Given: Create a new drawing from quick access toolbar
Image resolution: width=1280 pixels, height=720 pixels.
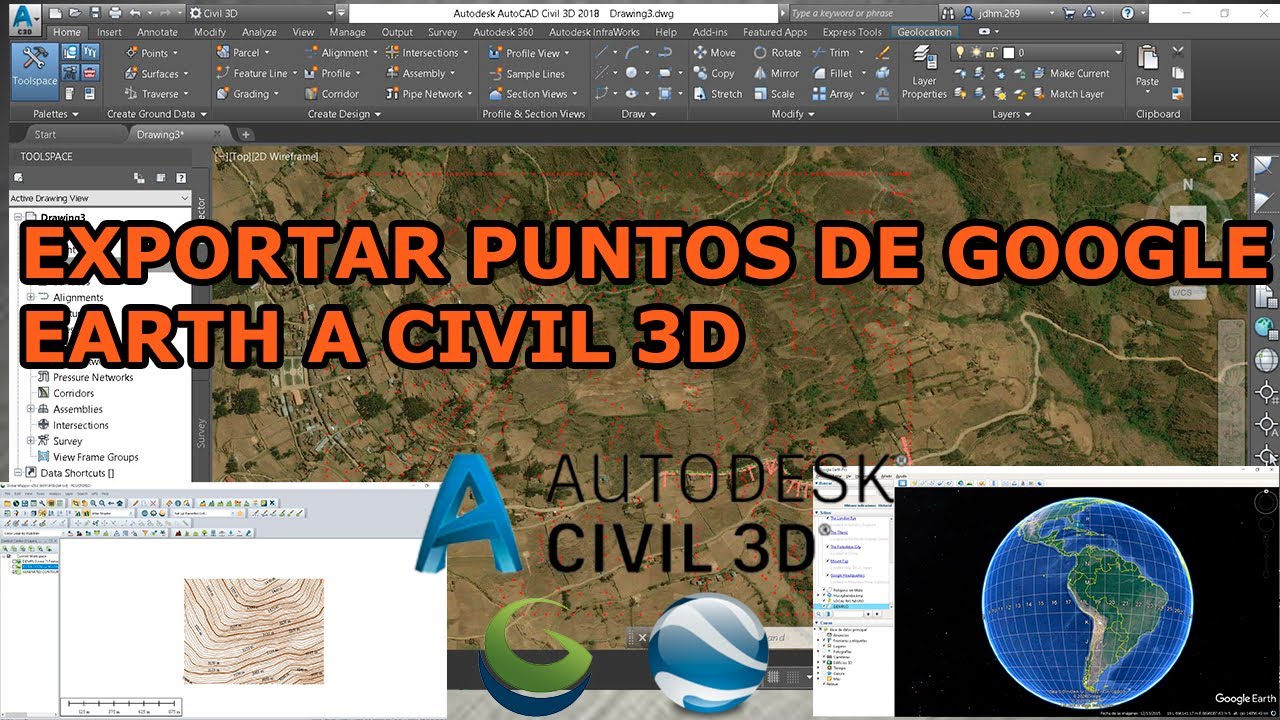Looking at the screenshot, I should [x=54, y=13].
